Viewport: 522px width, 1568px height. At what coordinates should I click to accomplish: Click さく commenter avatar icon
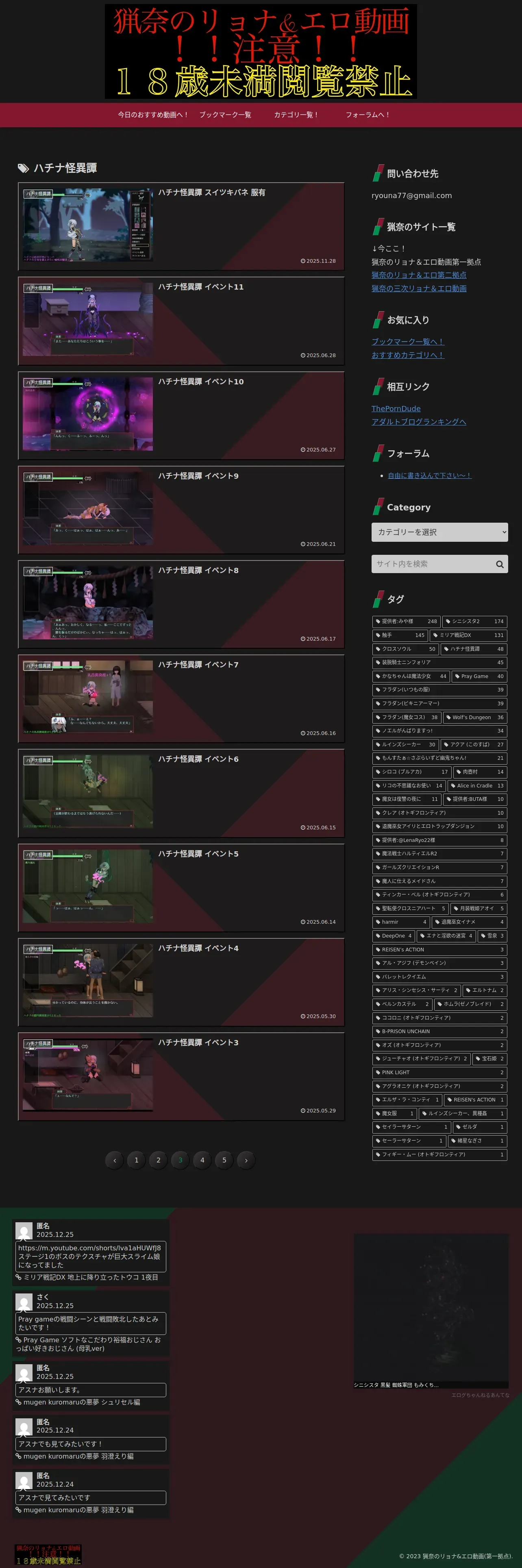coord(24,1302)
